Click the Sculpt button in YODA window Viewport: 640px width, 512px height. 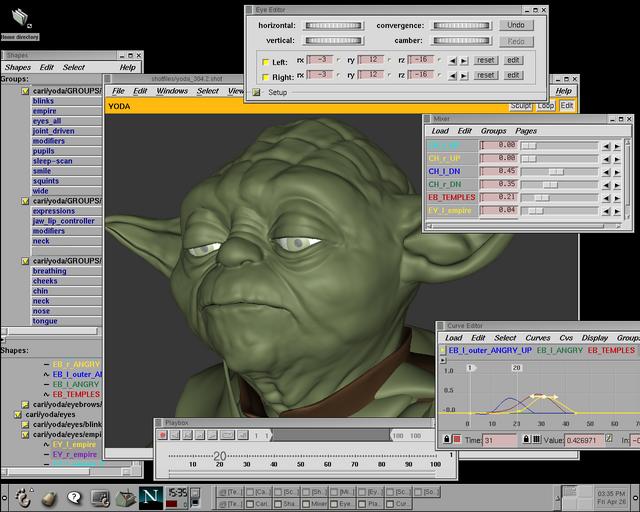[520, 105]
